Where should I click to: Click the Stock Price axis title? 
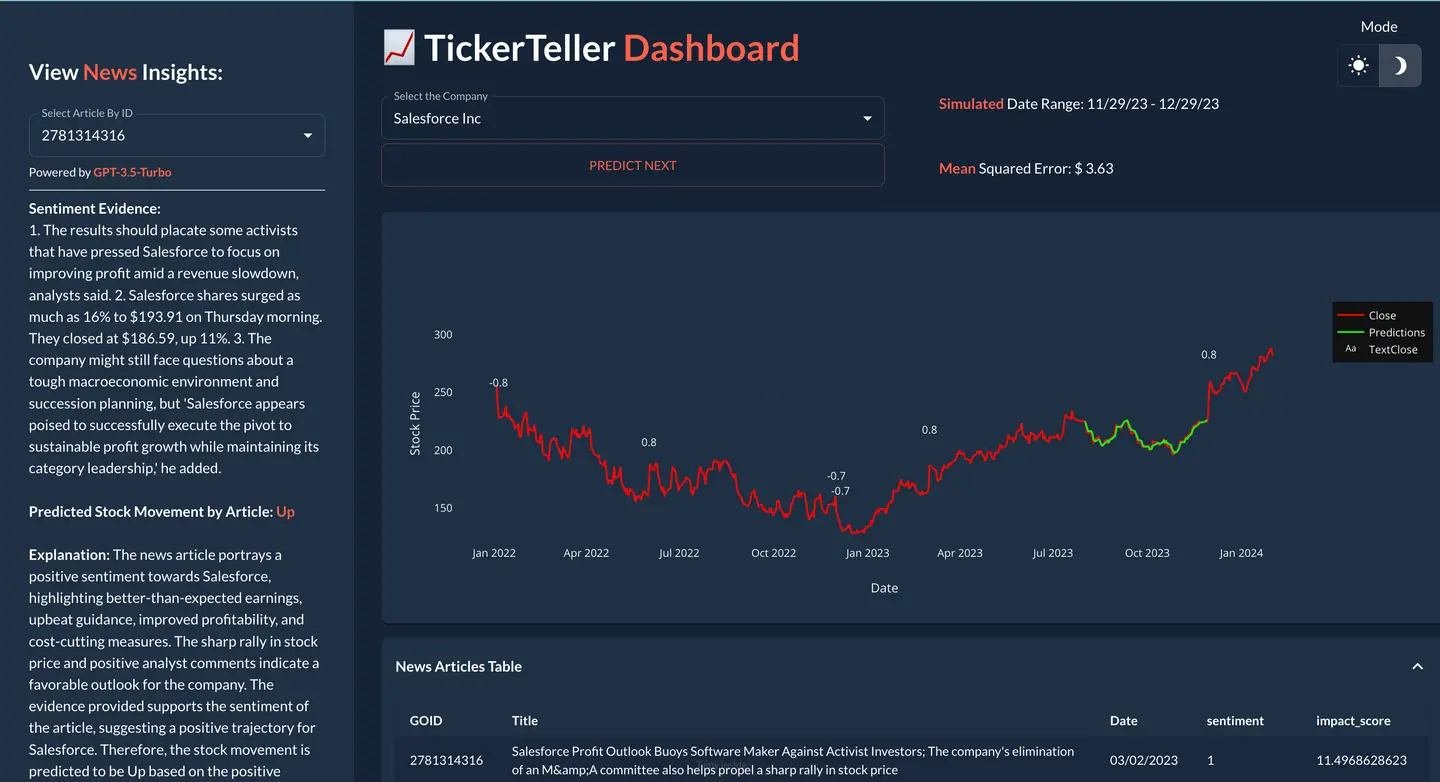pos(415,423)
